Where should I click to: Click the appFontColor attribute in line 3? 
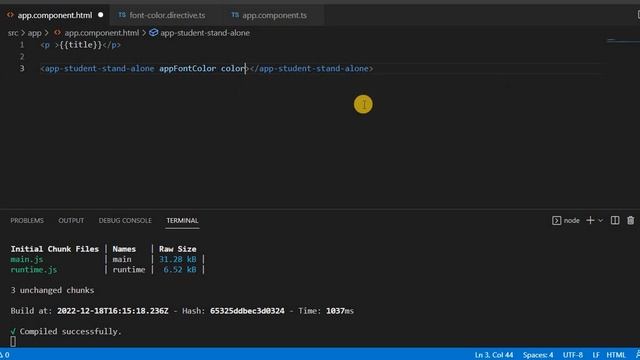[x=187, y=69]
